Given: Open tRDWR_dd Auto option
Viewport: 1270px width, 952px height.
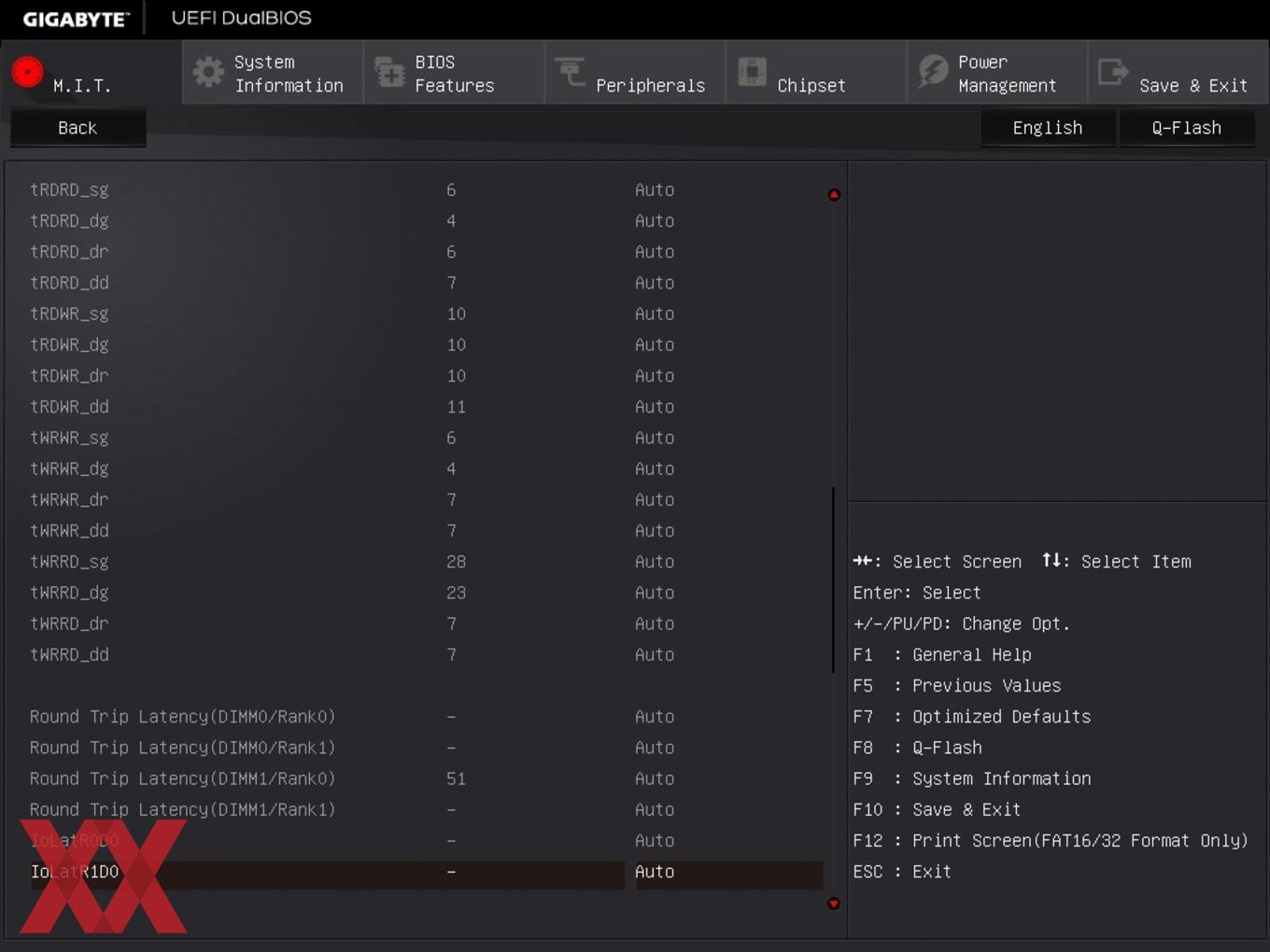Looking at the screenshot, I should coord(655,407).
